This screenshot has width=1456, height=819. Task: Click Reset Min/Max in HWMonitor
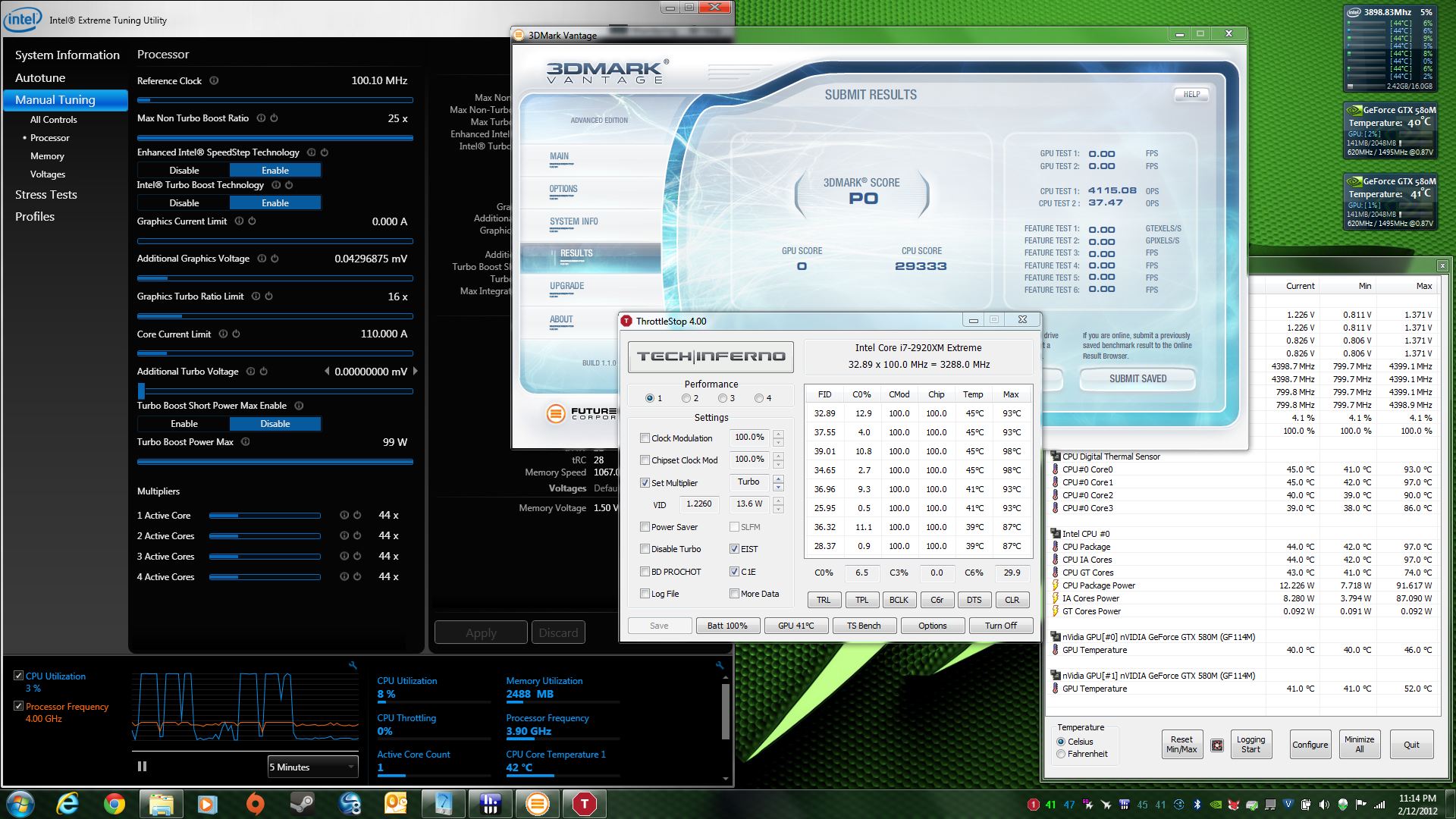(1181, 744)
